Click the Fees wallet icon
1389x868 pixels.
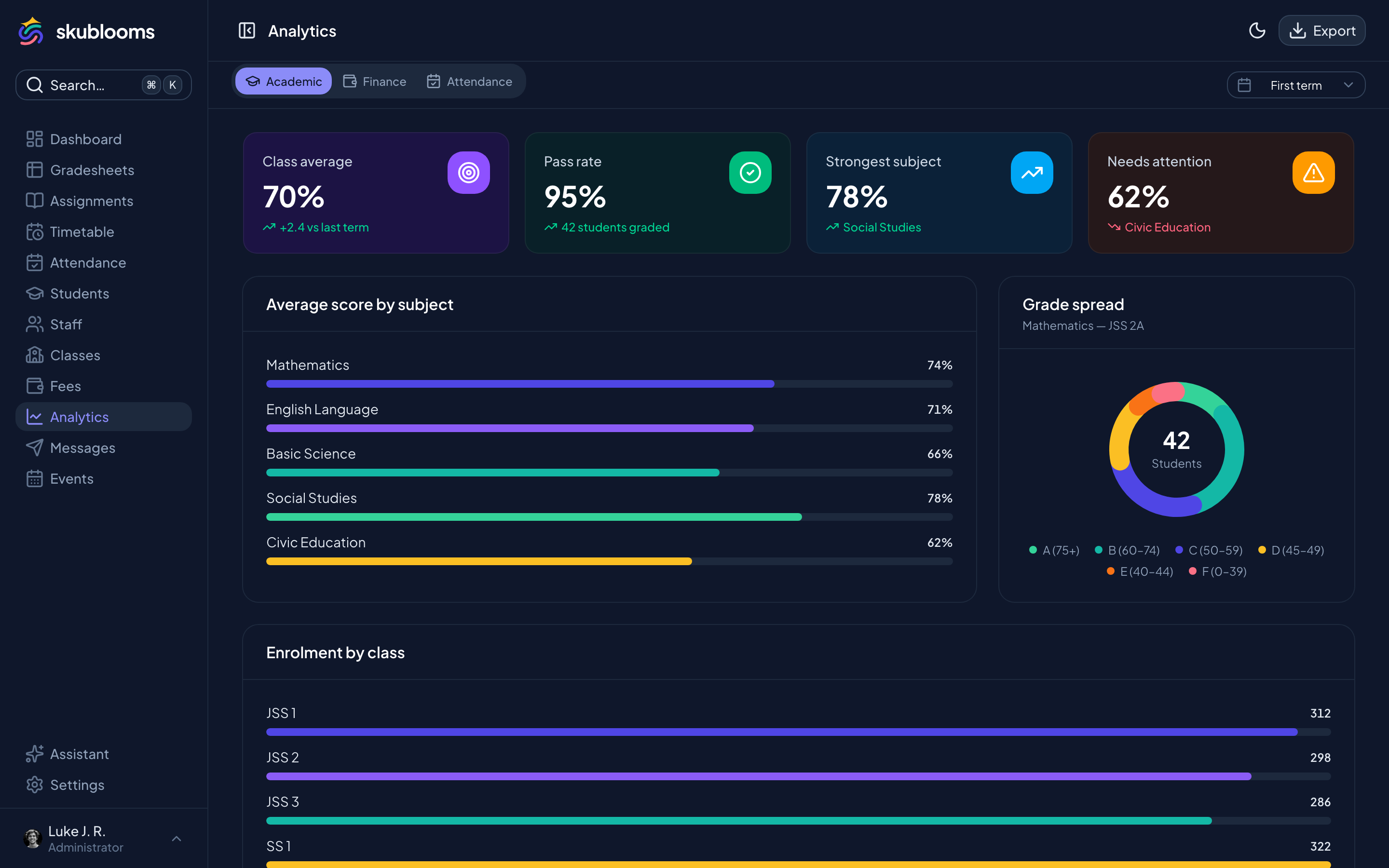(34, 386)
